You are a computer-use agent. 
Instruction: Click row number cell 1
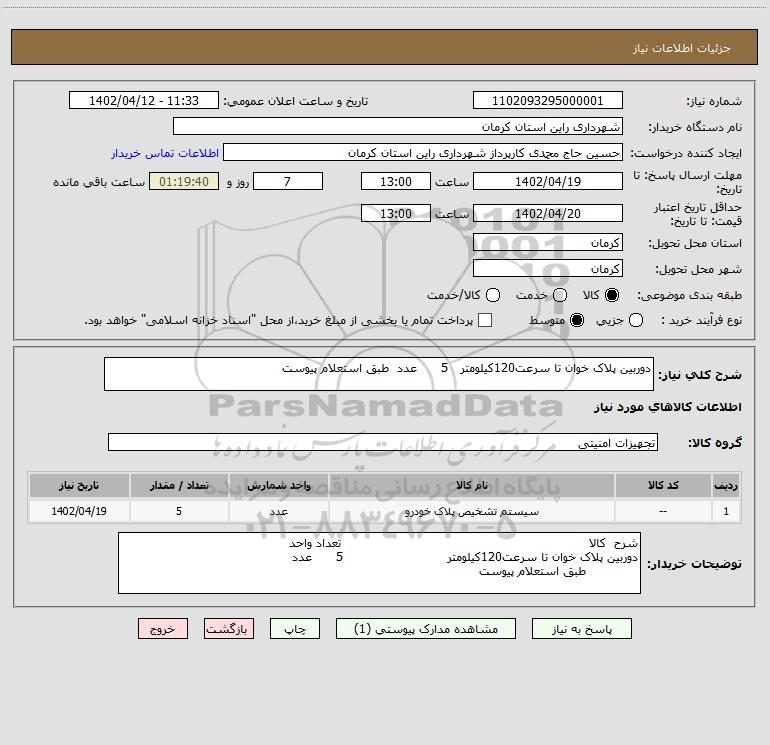pos(726,511)
